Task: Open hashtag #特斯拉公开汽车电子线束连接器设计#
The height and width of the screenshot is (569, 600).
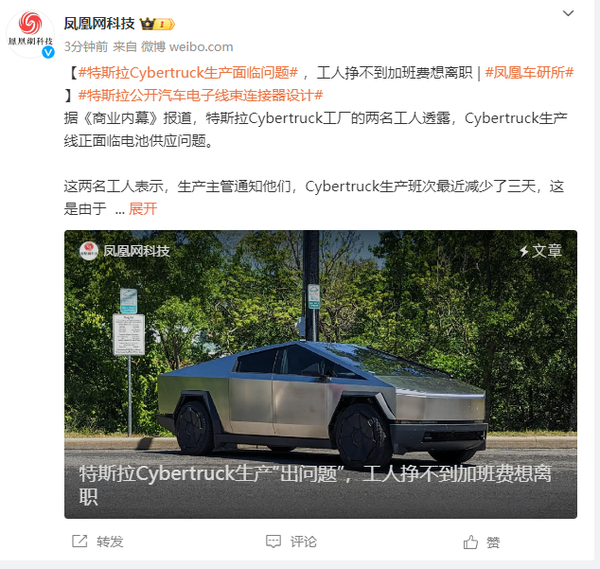Action: (x=201, y=95)
